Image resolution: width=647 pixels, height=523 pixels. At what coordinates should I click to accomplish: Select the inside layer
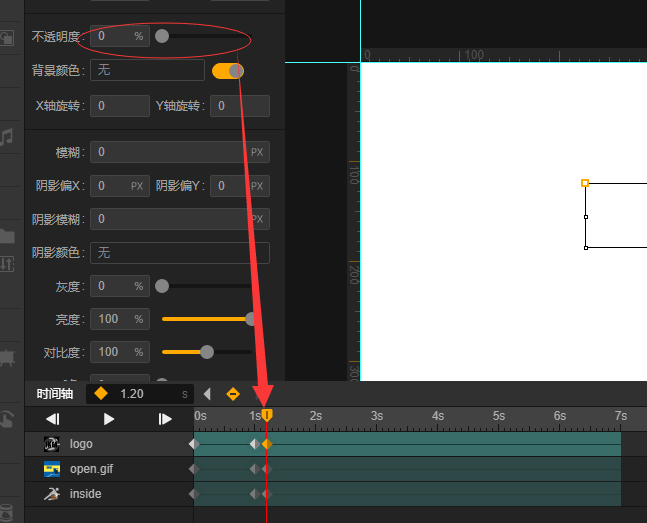tap(109, 494)
